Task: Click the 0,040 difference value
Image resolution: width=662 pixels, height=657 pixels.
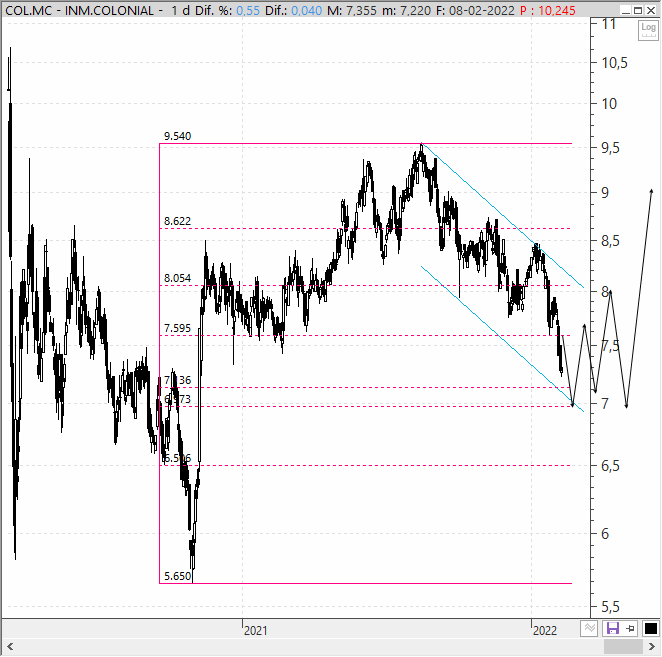Action: pos(307,10)
